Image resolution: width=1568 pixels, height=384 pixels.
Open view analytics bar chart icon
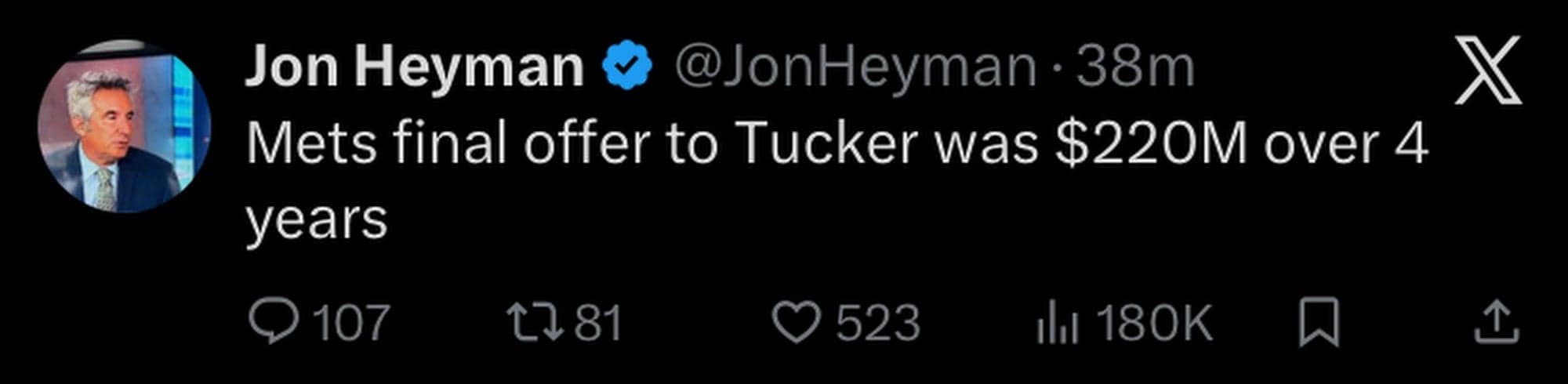click(1058, 324)
